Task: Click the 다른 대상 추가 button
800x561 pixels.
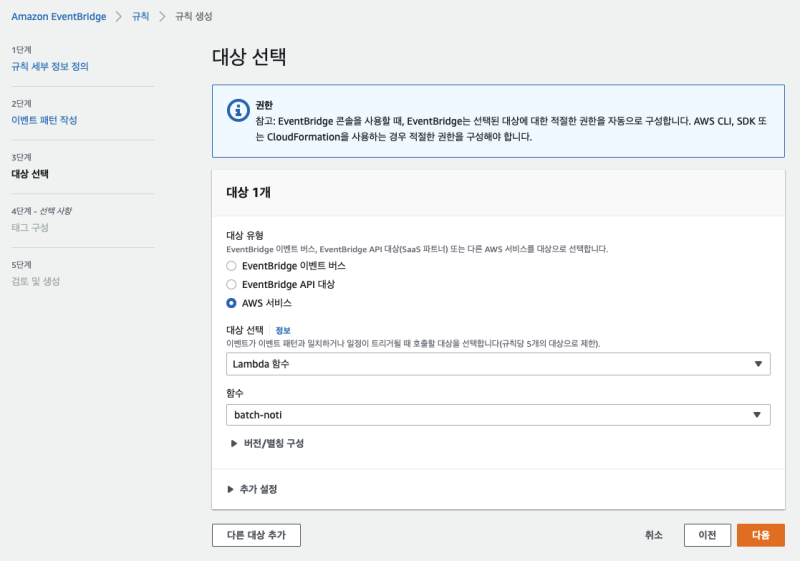Action: click(256, 535)
